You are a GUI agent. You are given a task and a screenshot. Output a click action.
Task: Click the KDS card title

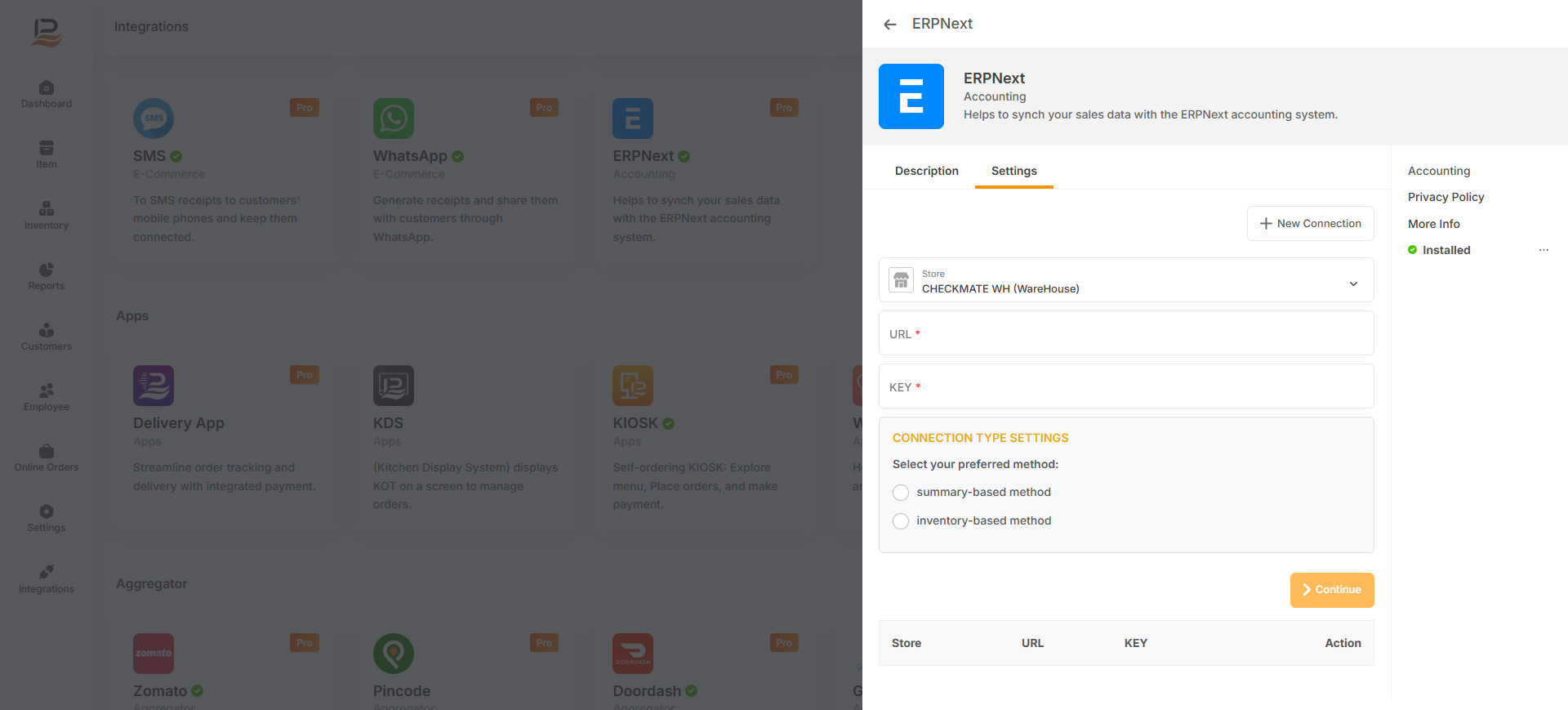[x=388, y=423]
